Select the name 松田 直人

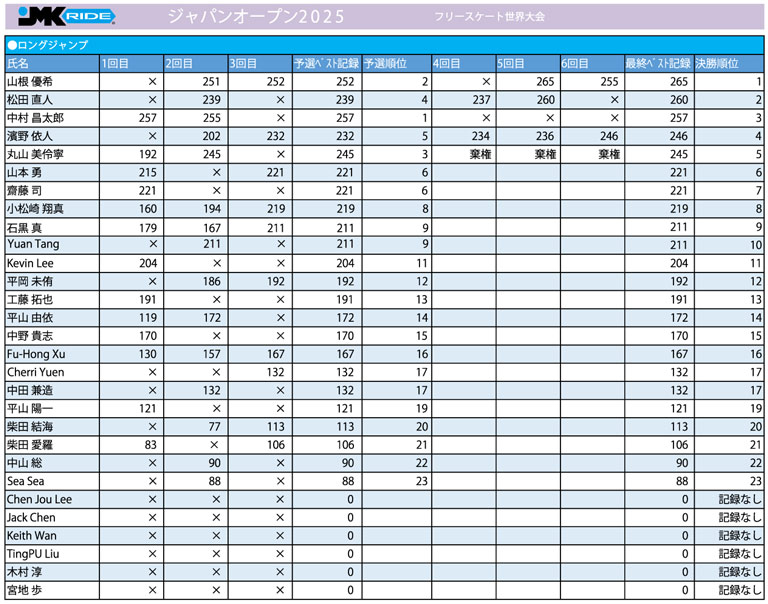tap(29, 100)
